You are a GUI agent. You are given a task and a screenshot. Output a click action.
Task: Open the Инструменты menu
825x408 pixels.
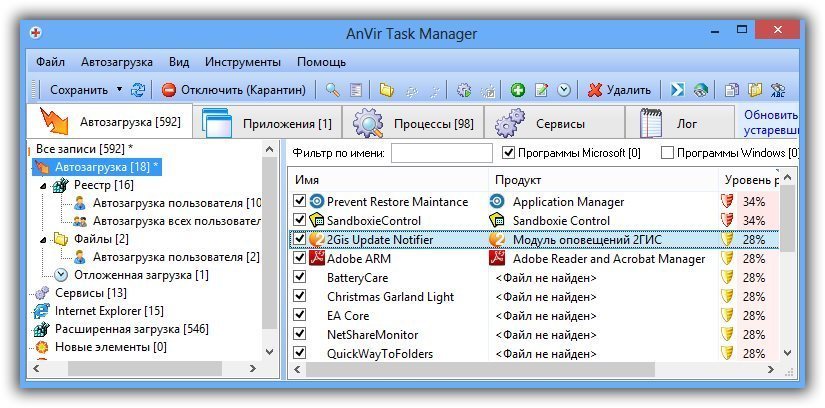coord(243,62)
